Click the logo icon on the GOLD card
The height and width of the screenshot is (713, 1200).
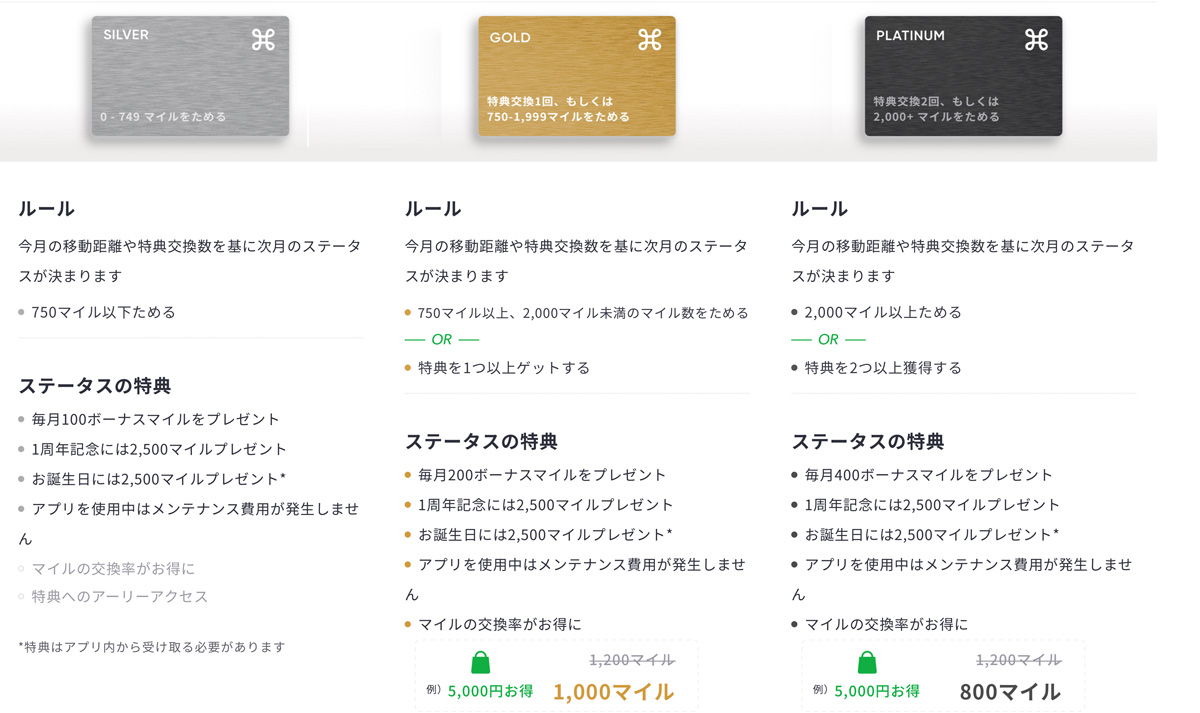[650, 40]
